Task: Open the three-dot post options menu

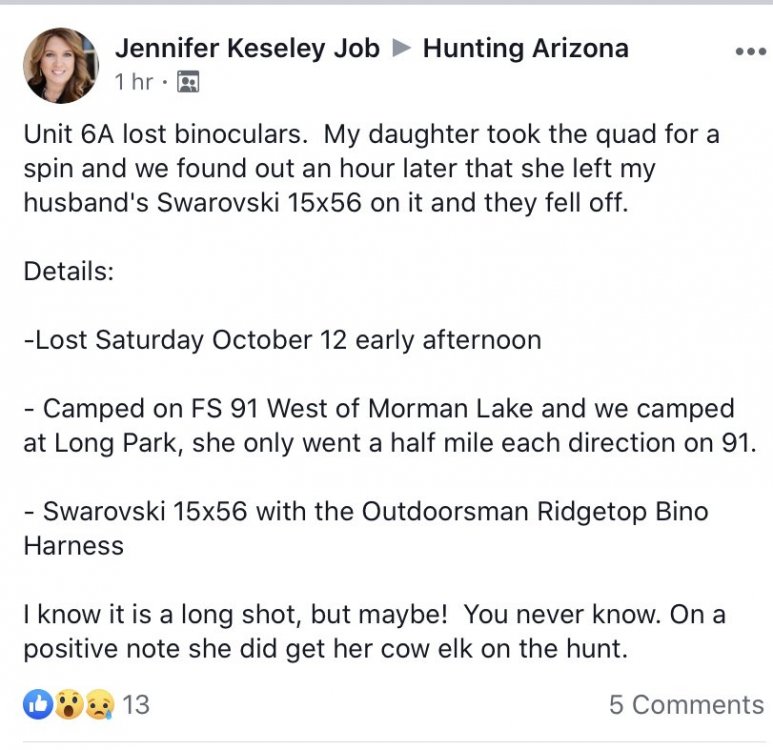Action: [x=749, y=52]
